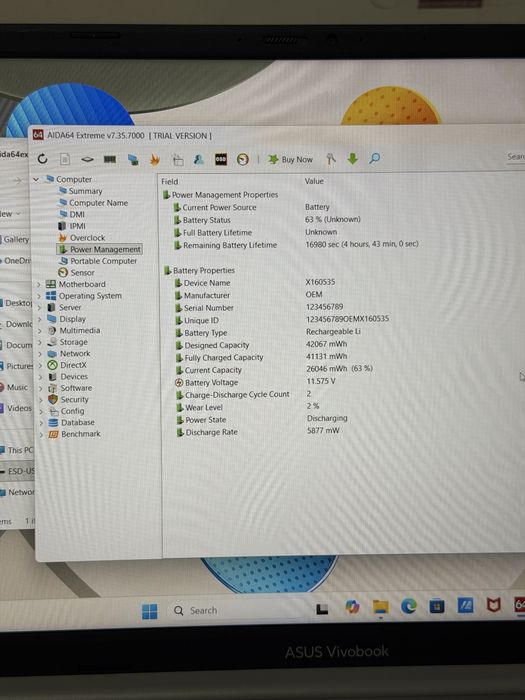The image size is (525, 700).
Task: Click the Field column header
Action: (x=170, y=181)
